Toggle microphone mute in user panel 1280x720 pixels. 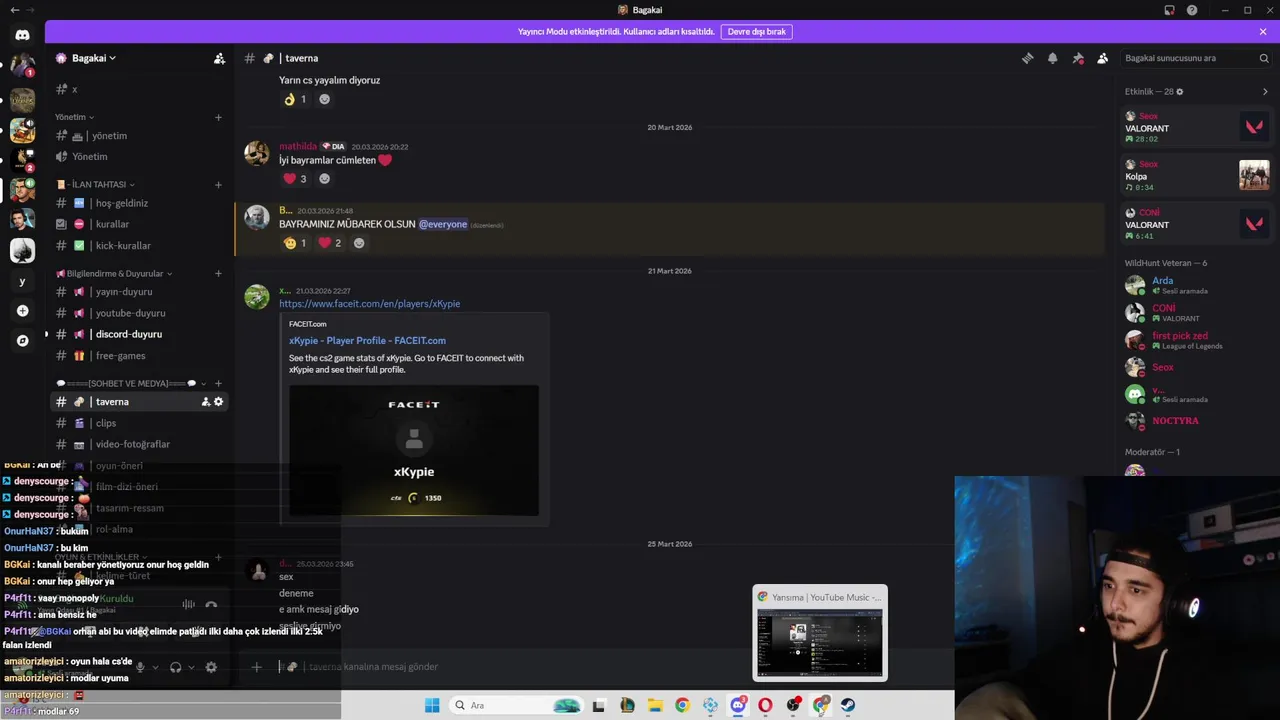click(x=140, y=667)
